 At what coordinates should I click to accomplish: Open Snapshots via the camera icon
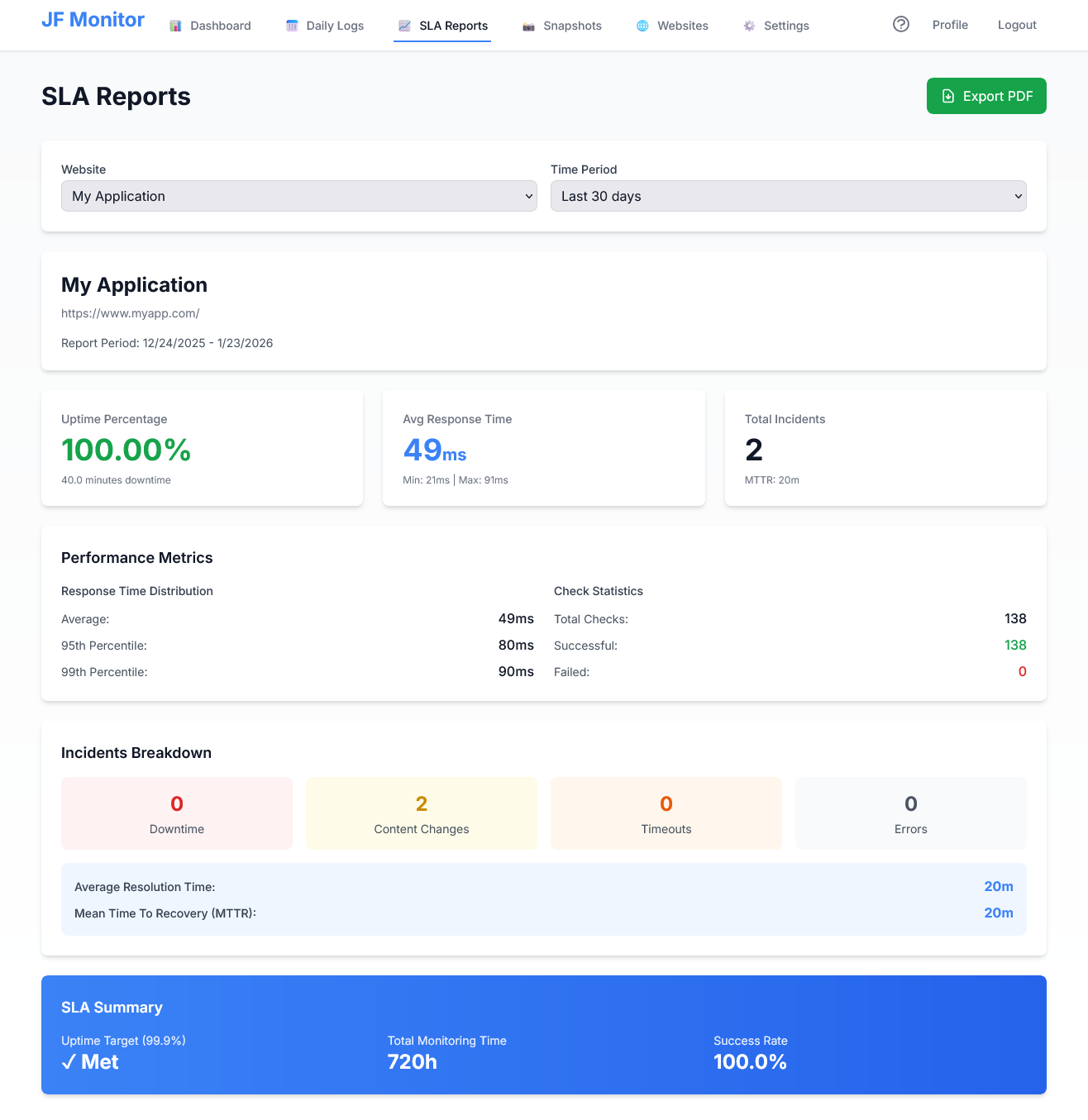[x=527, y=26]
